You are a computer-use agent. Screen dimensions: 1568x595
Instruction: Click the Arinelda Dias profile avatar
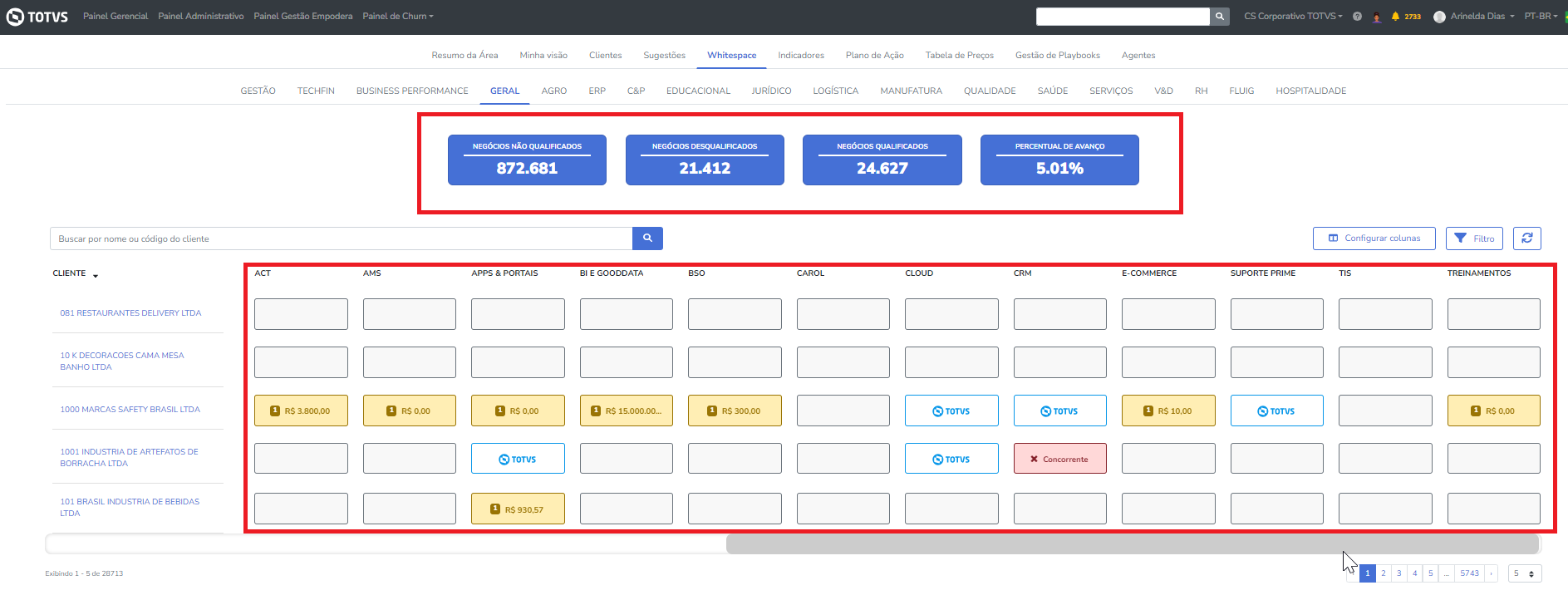coord(1439,17)
